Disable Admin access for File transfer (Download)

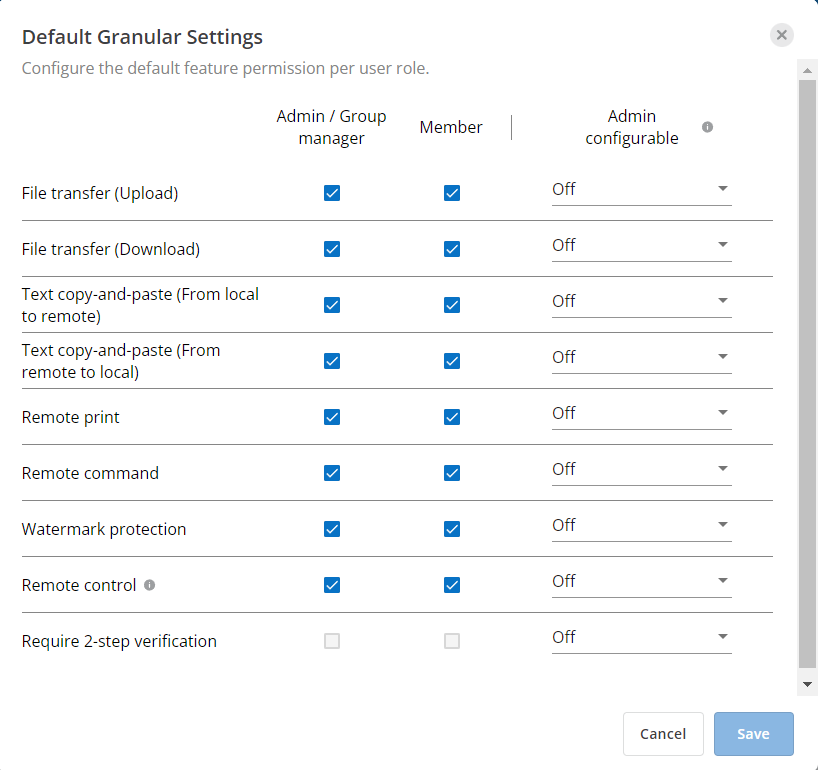pyautogui.click(x=331, y=249)
